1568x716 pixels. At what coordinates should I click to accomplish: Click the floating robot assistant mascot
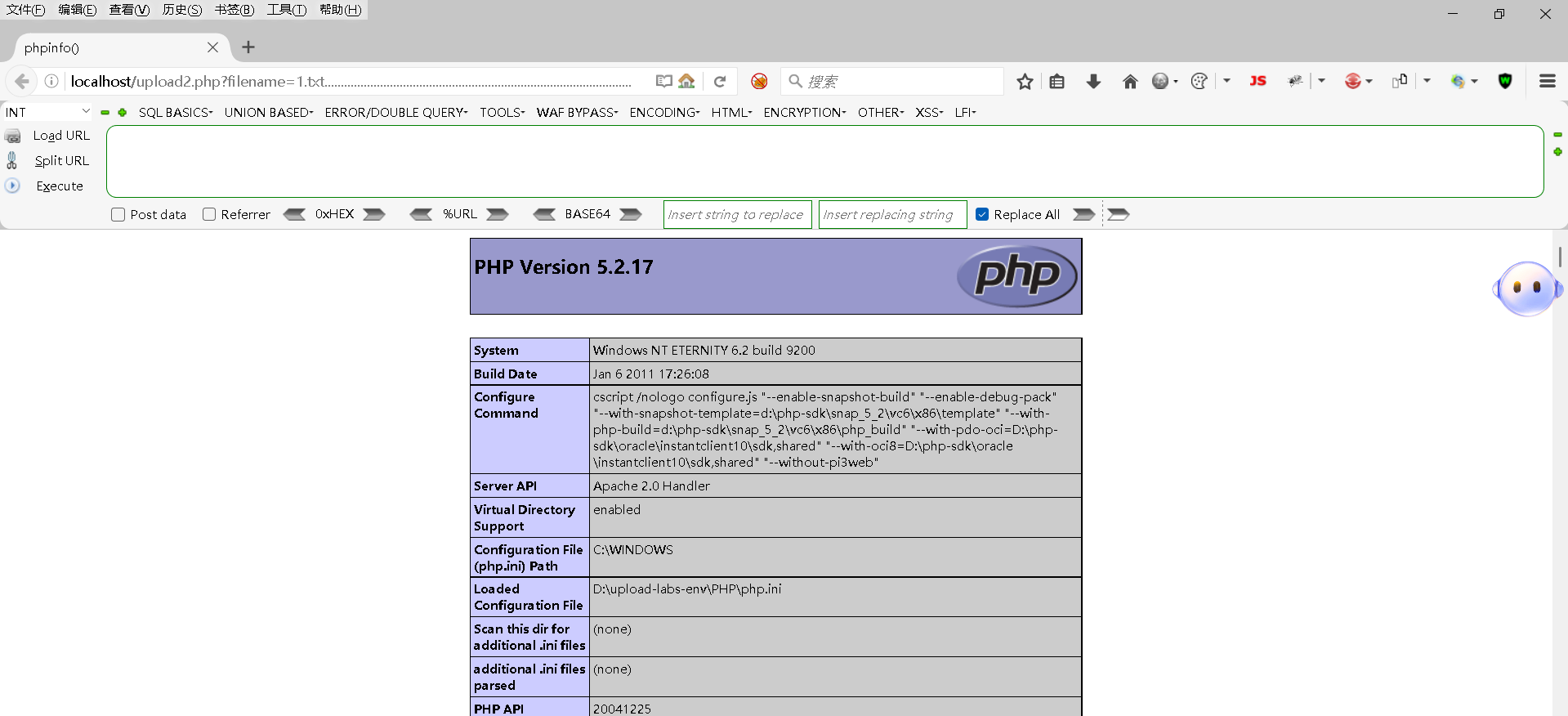pos(1528,288)
